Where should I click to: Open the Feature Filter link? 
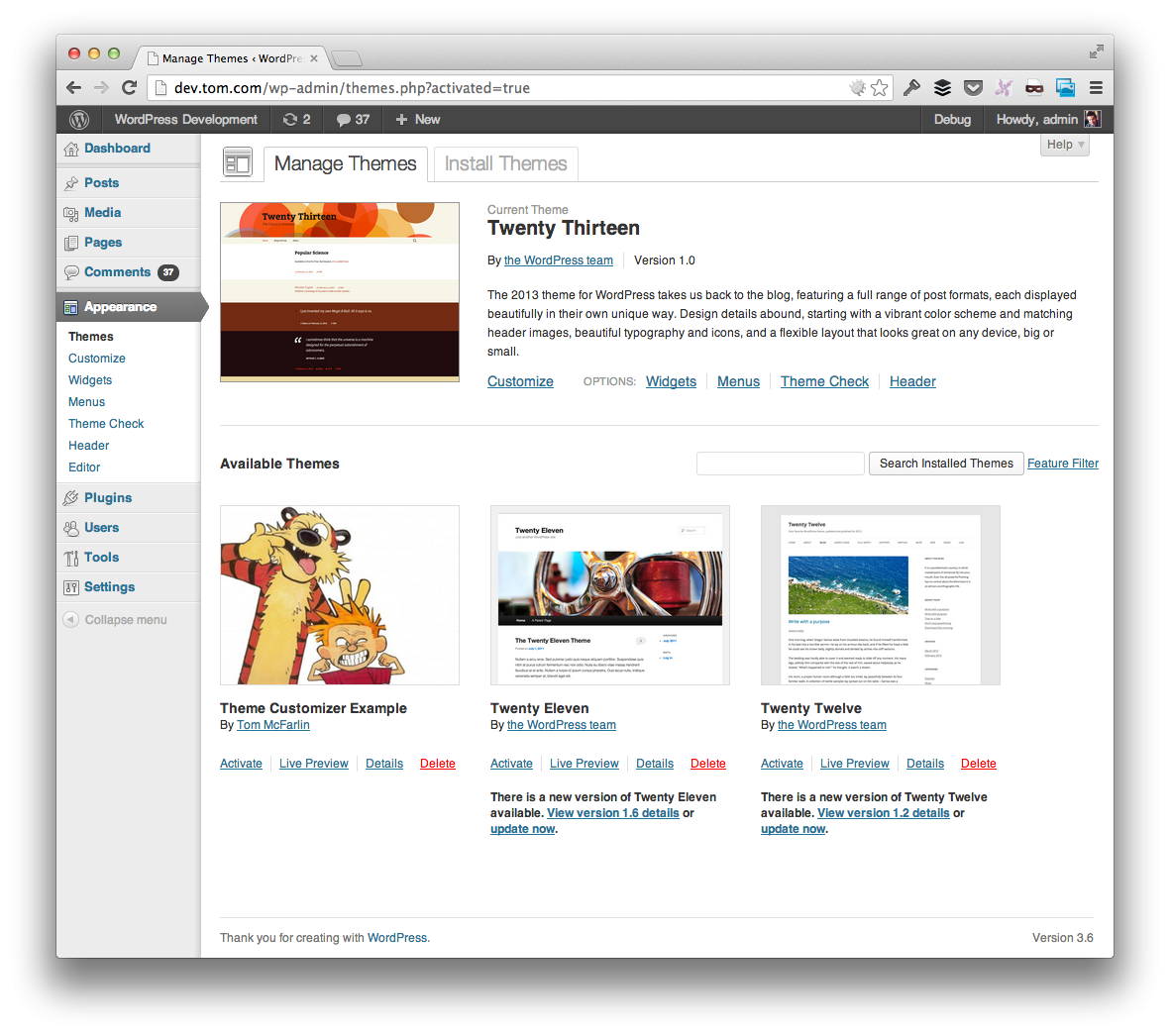(x=1063, y=464)
